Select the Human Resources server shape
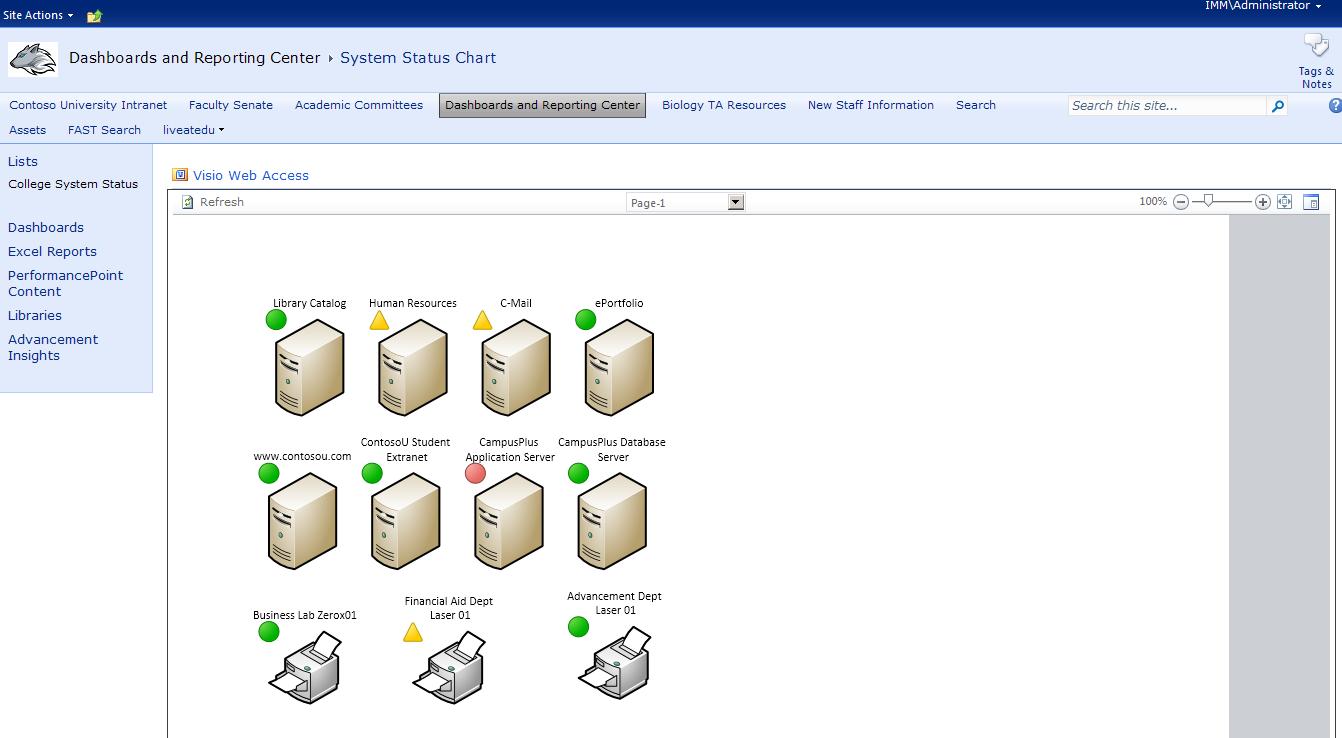 tap(413, 367)
